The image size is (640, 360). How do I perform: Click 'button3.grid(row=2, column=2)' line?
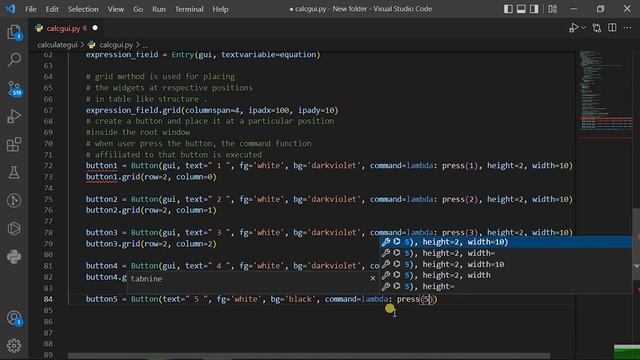(x=151, y=244)
